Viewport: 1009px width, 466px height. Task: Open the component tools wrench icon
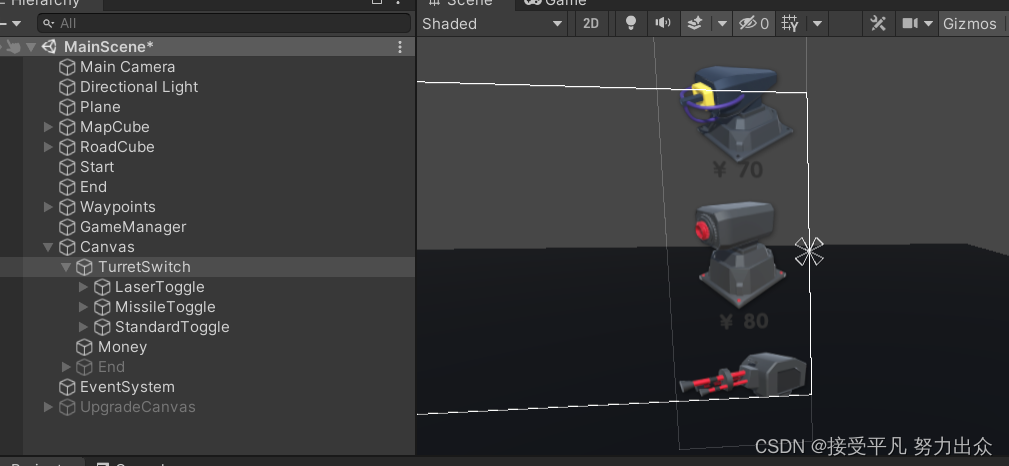pyautogui.click(x=878, y=24)
